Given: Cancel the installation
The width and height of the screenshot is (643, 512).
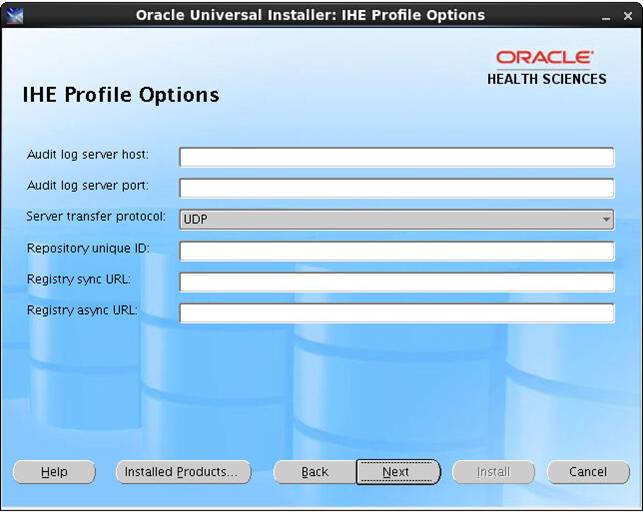Looking at the screenshot, I should (588, 472).
